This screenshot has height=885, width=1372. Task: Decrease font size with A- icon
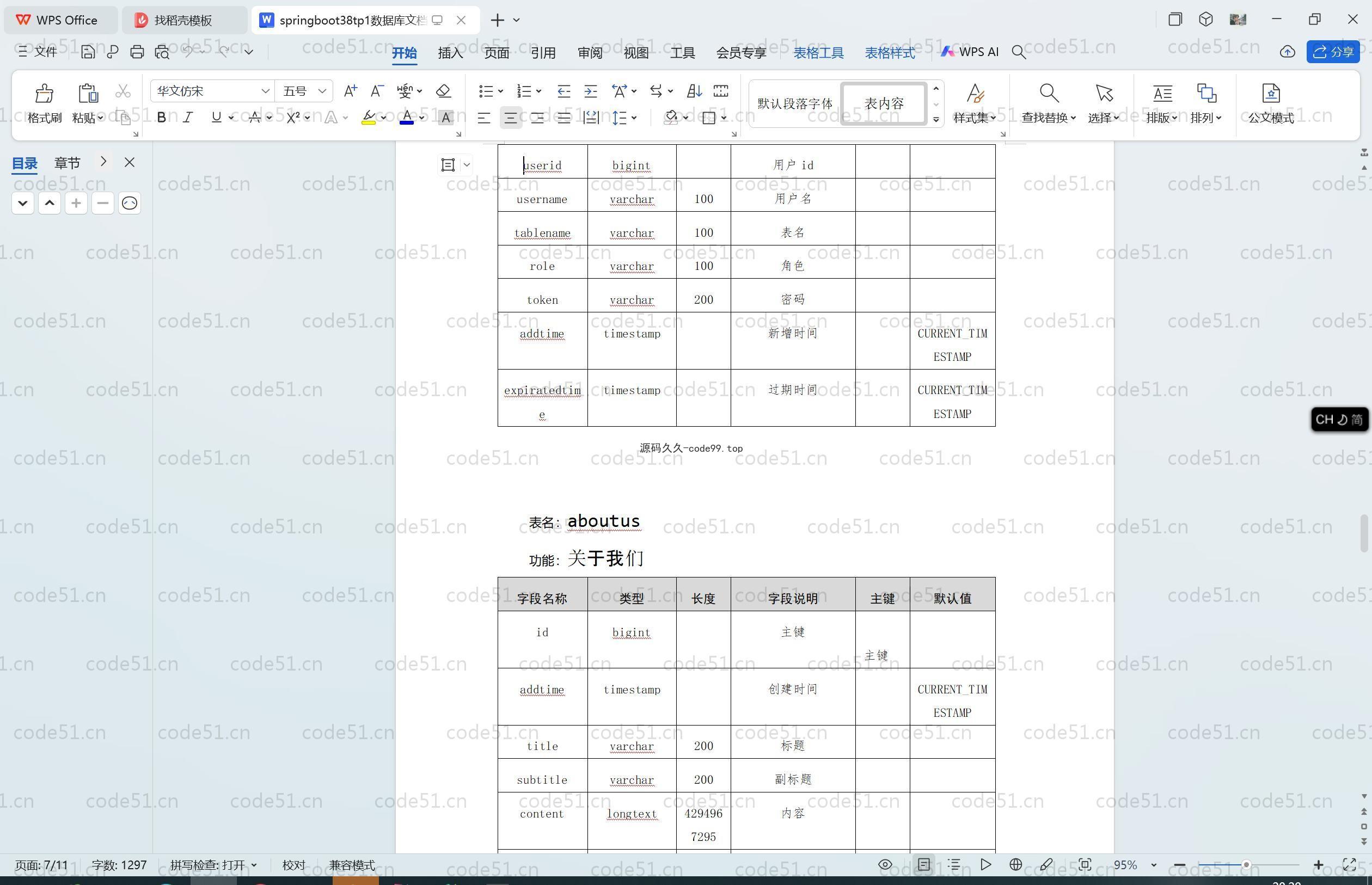[376, 91]
